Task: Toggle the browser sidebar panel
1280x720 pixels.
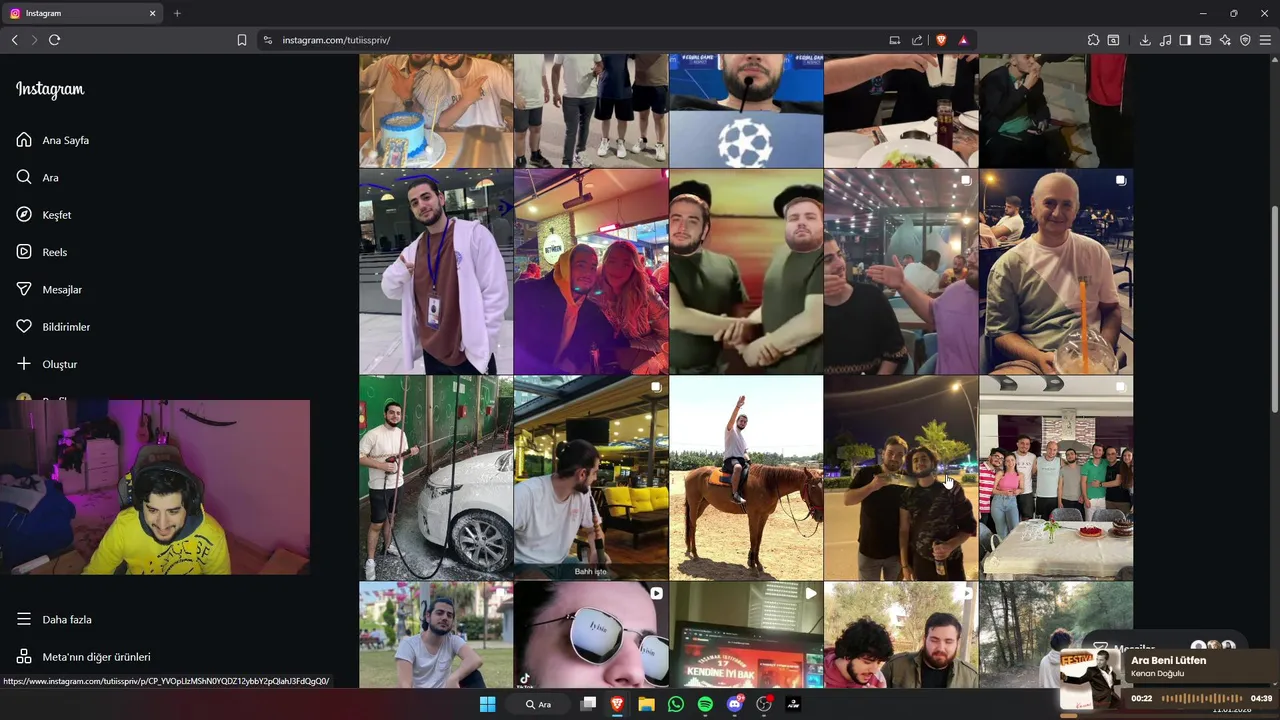Action: tap(1185, 40)
